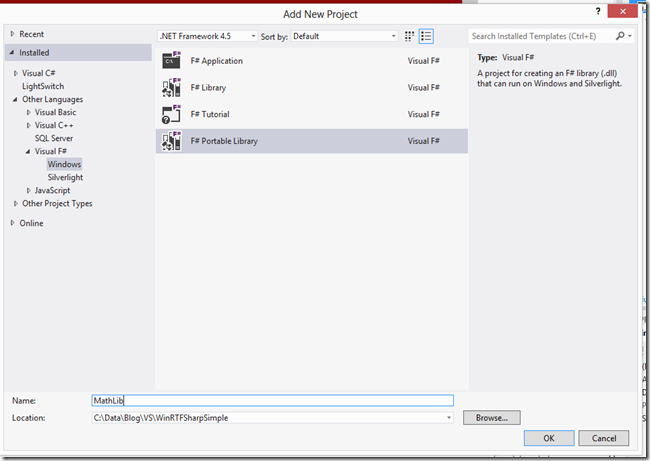This screenshot has width=650, height=461.
Task: Expand the JavaScript node
Action: (x=29, y=190)
